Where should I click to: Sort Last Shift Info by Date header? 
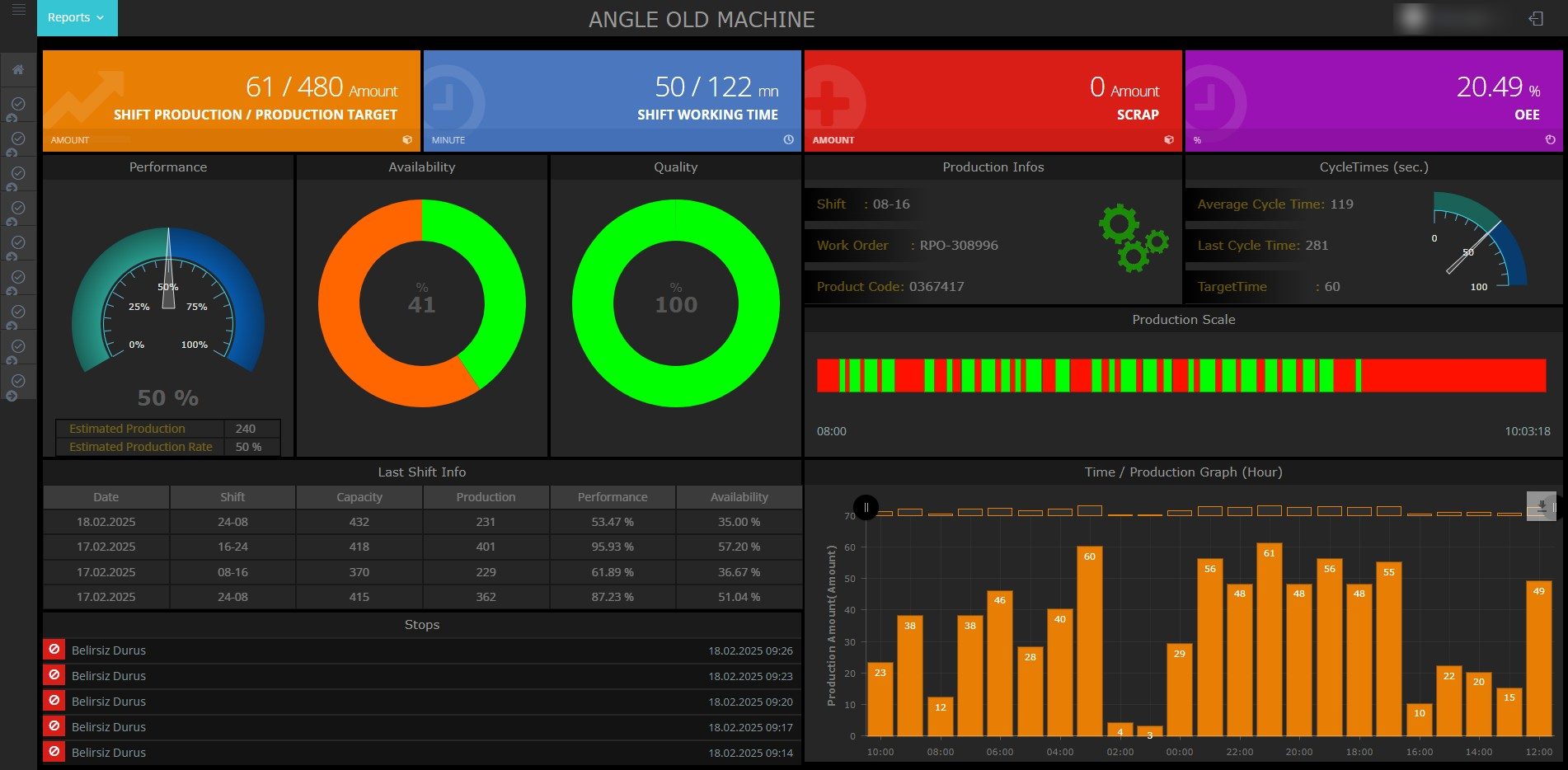(x=106, y=497)
